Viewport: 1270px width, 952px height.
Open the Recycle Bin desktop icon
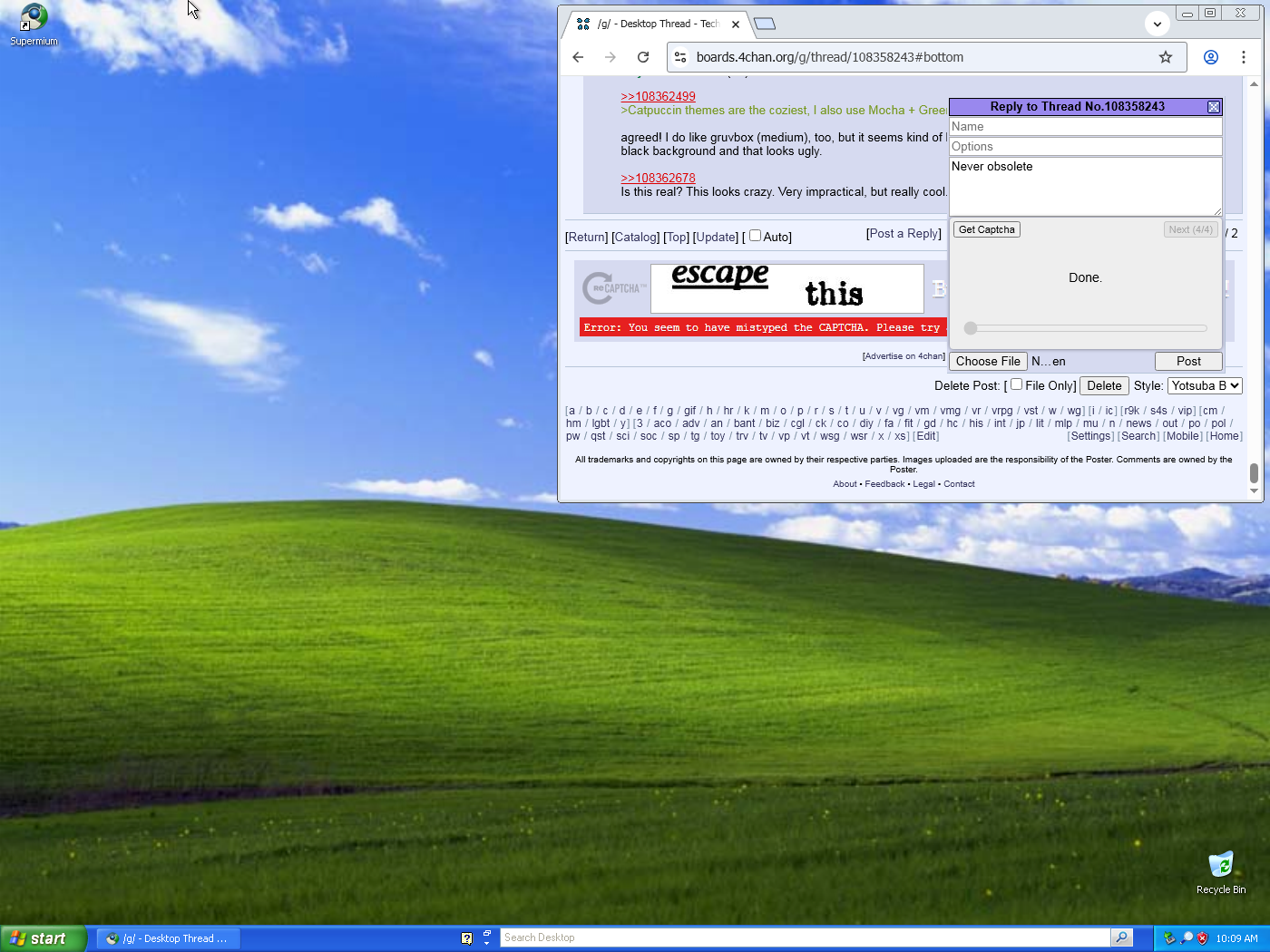tap(1221, 872)
